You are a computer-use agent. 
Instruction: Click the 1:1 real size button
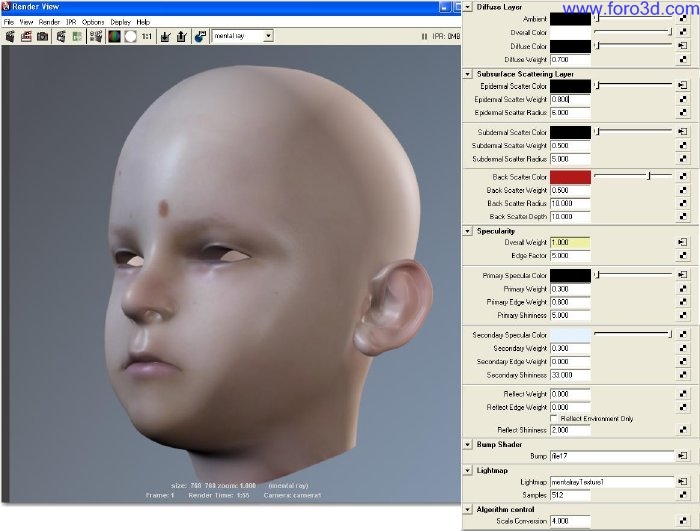[147, 36]
